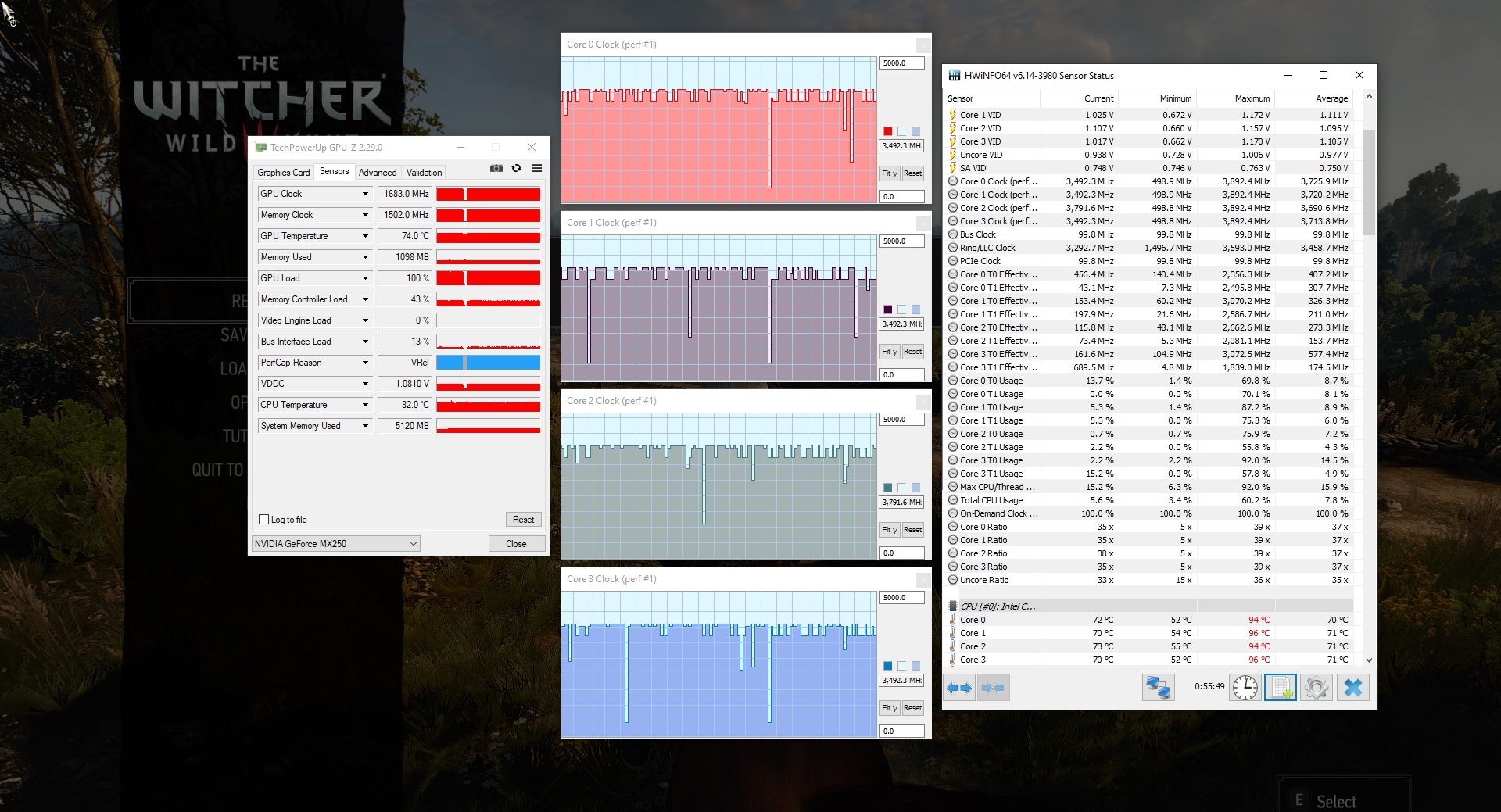1501x812 pixels.
Task: Click the 3,492.3 MHz current value in Core 1 graph
Action: click(x=901, y=324)
